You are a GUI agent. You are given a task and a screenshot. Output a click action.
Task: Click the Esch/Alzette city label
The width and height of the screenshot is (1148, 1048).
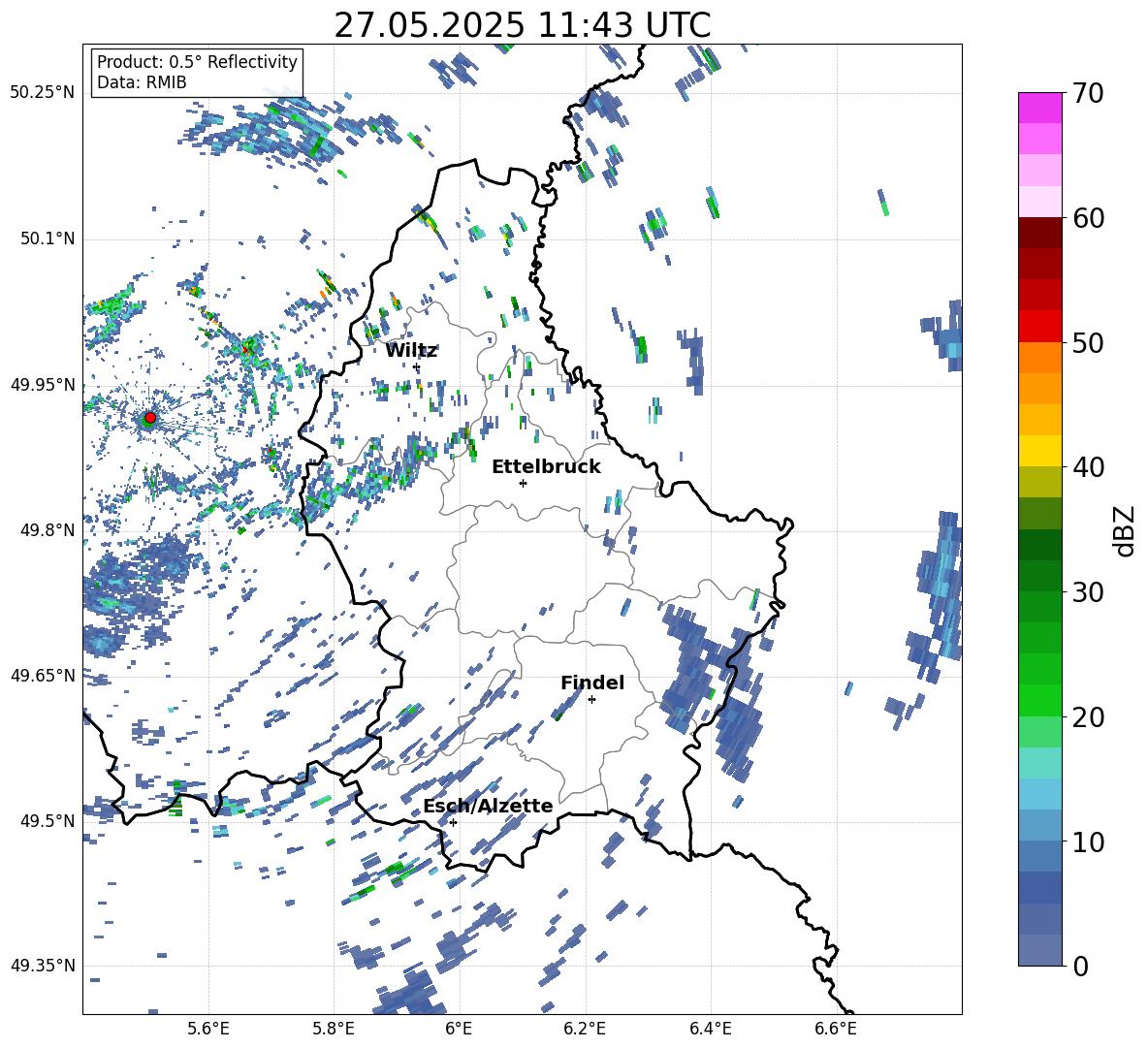(x=488, y=806)
